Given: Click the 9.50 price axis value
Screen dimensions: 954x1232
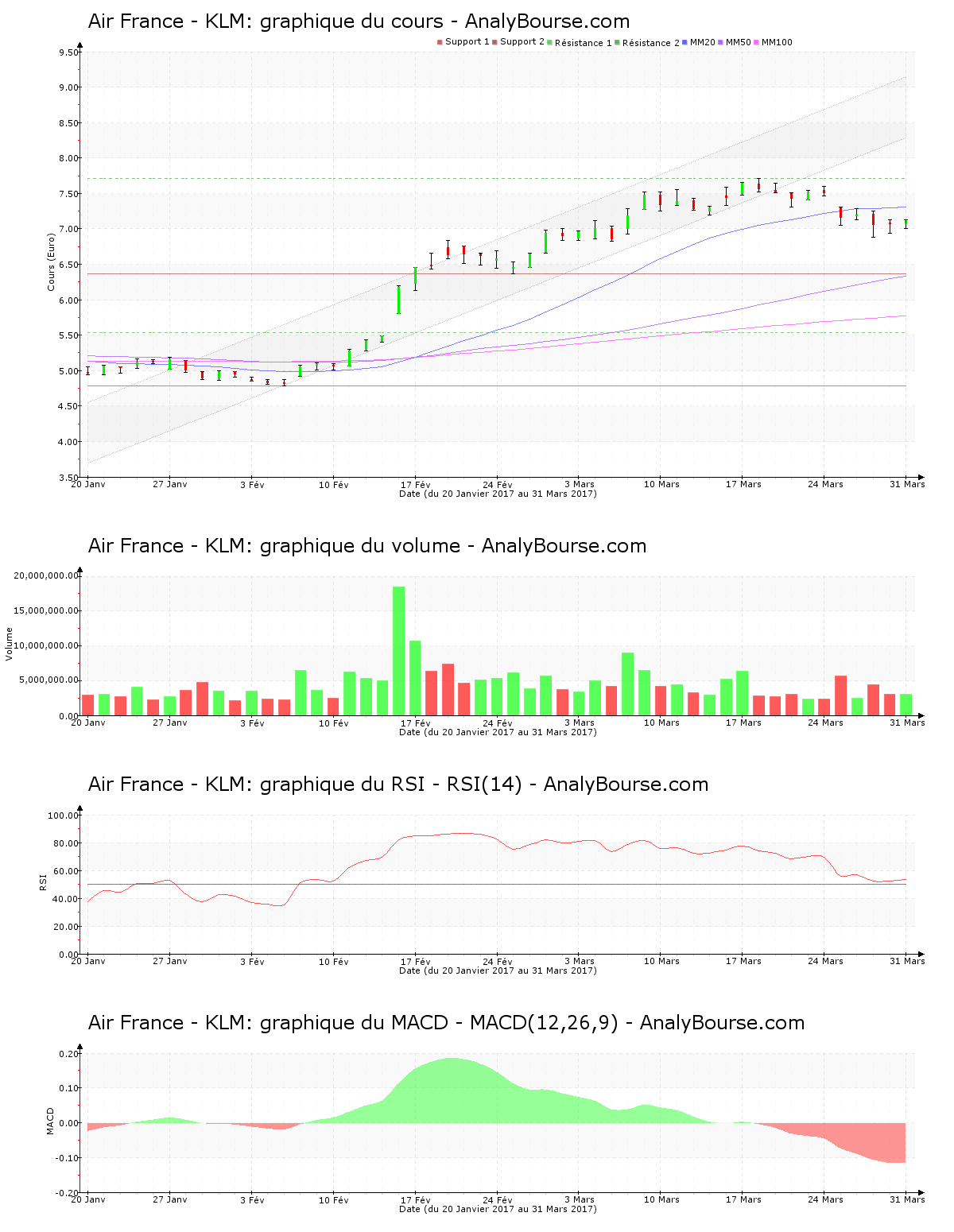Looking at the screenshot, I should 69,52.
